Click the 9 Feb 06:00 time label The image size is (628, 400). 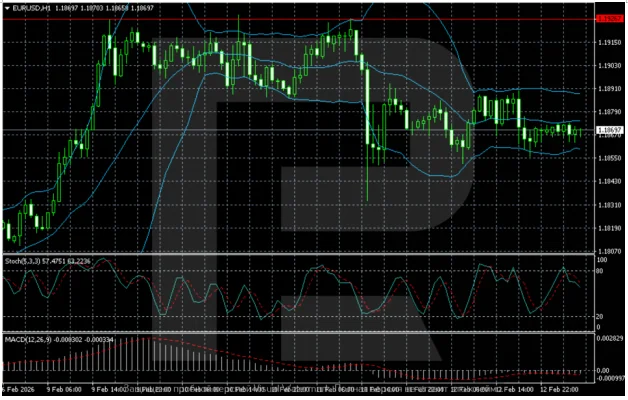pos(64,390)
